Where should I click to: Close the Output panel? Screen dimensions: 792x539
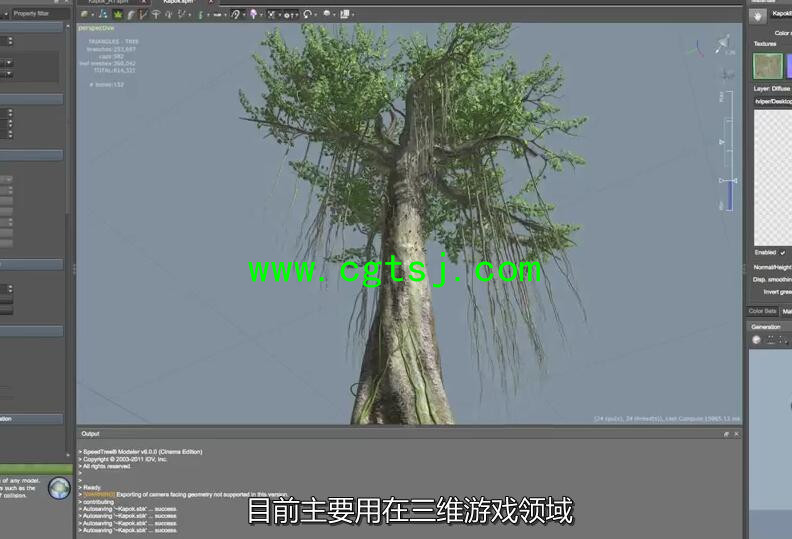click(x=737, y=434)
